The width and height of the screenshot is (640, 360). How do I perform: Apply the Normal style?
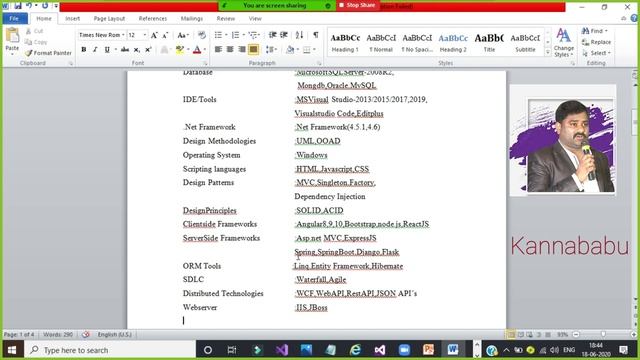[381, 42]
